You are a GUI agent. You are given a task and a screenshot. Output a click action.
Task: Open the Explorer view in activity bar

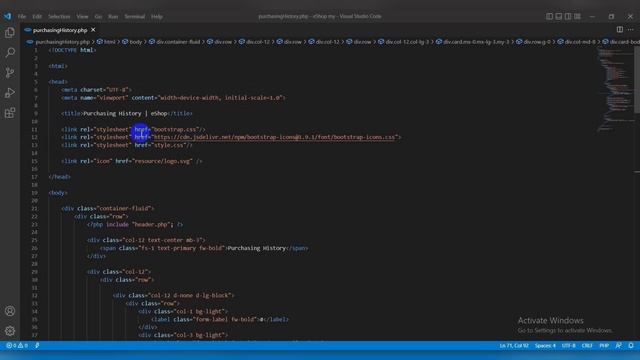(x=10, y=32)
